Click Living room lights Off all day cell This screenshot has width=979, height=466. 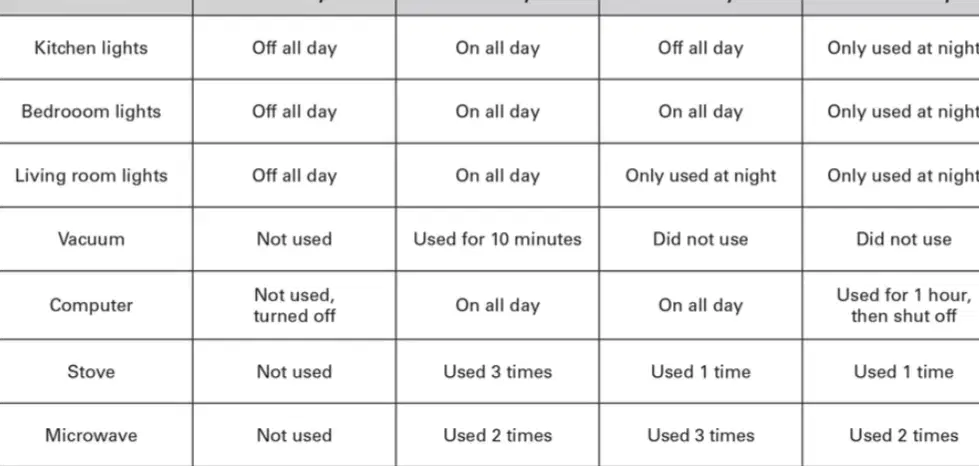[x=294, y=175]
